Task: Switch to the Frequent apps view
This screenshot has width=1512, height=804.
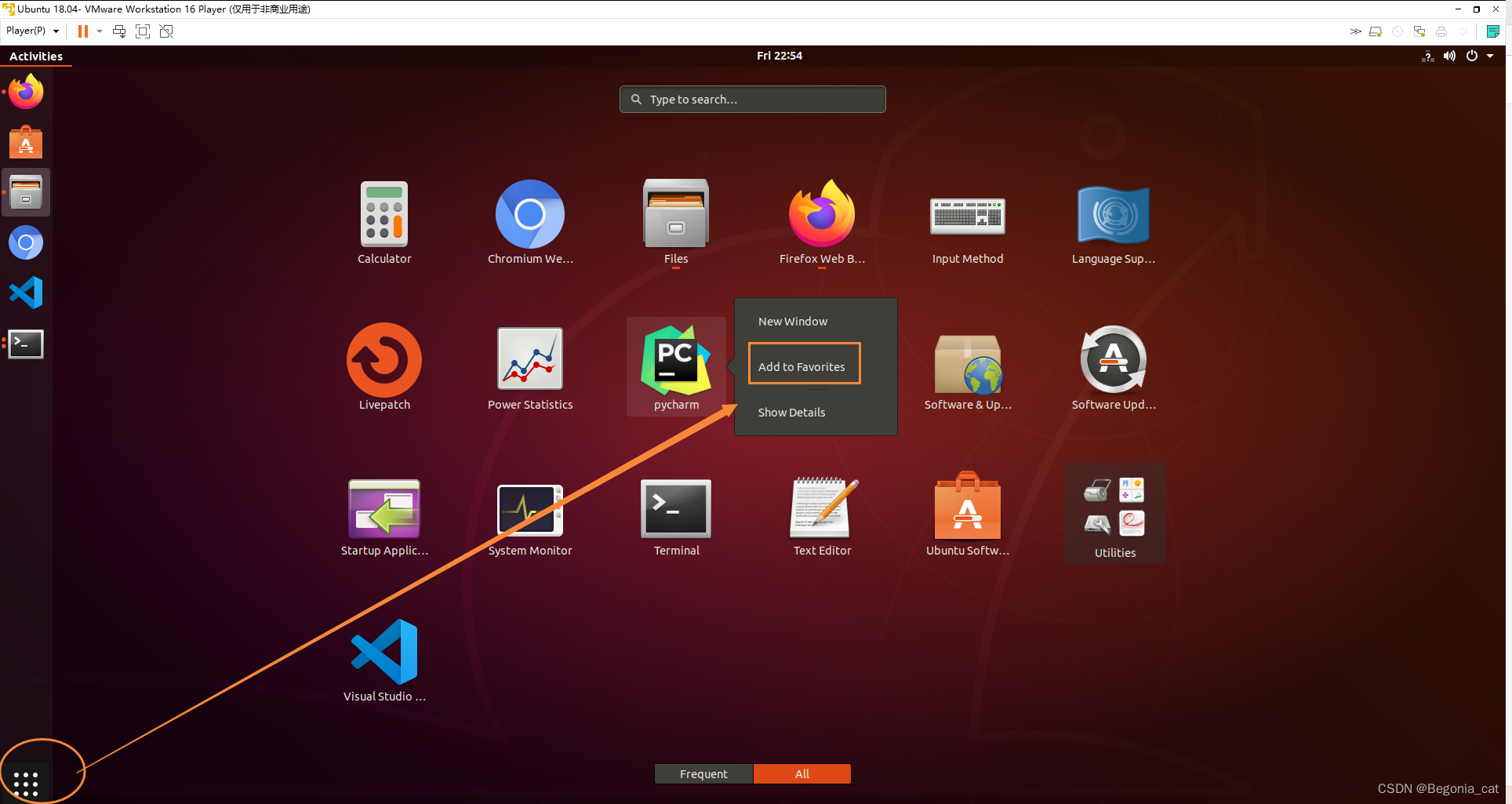Action: [x=703, y=773]
